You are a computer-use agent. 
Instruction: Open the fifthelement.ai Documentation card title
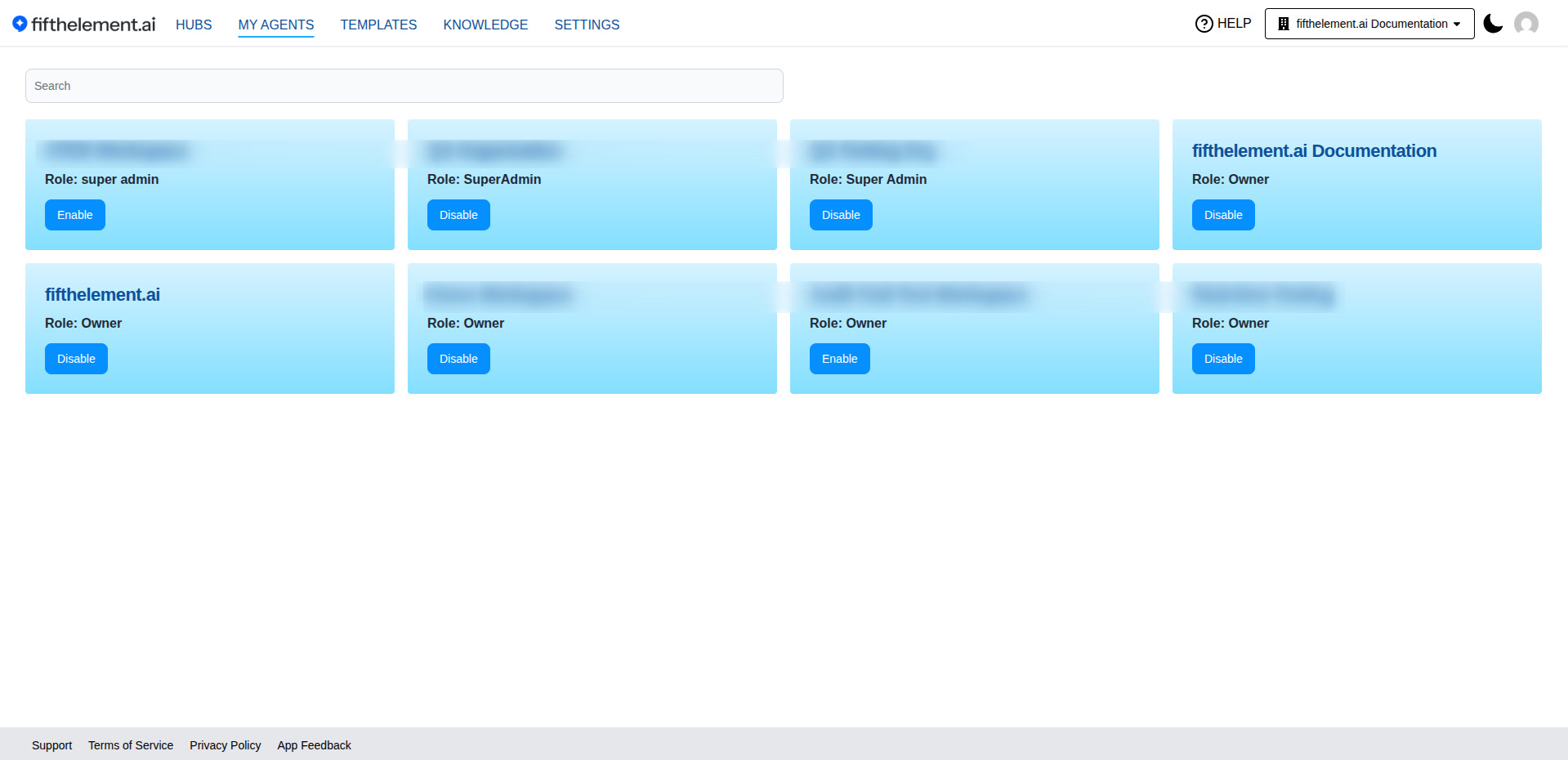coord(1314,151)
